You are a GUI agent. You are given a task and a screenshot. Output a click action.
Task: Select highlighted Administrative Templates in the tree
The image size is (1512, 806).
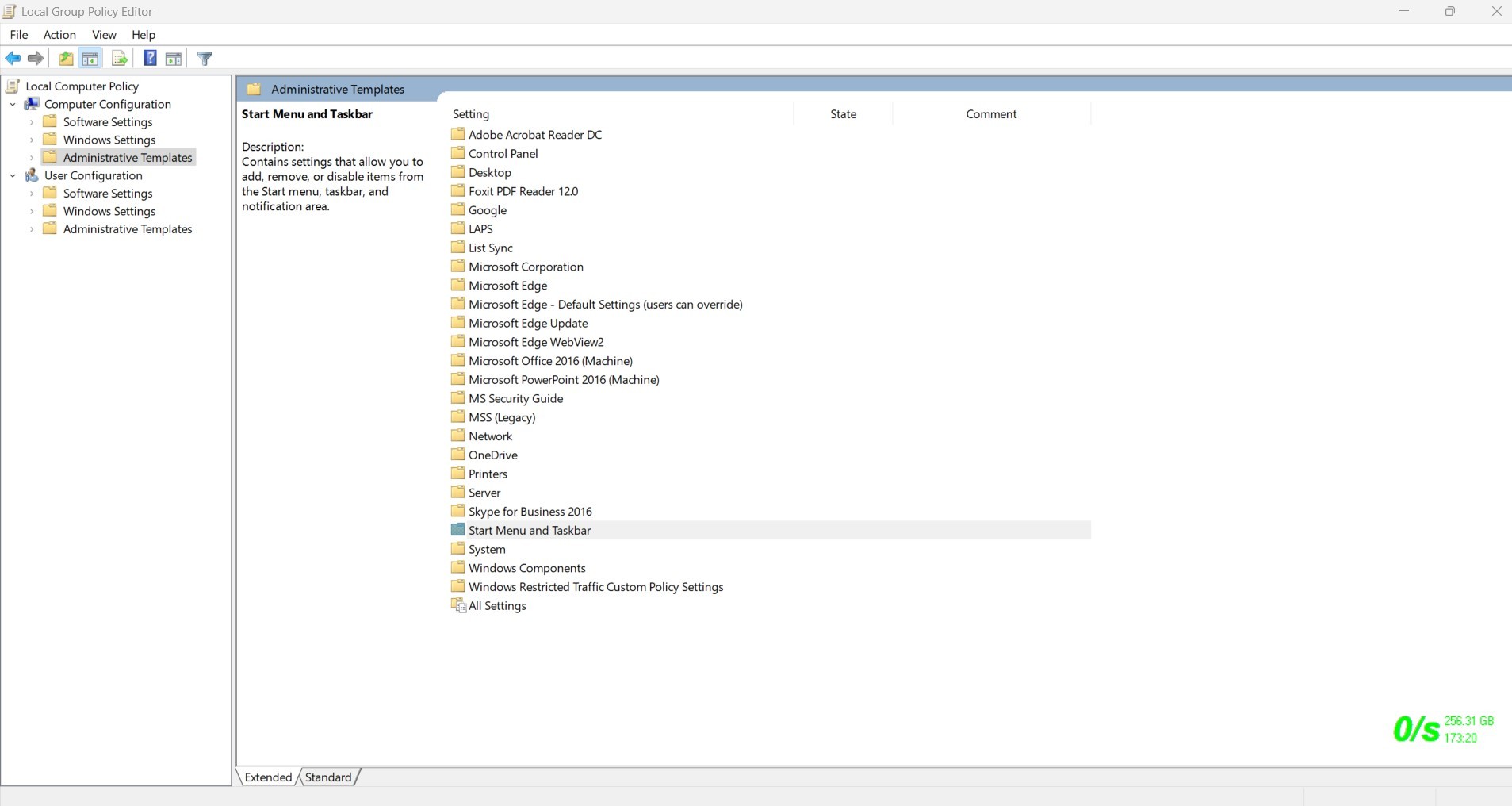[128, 158]
